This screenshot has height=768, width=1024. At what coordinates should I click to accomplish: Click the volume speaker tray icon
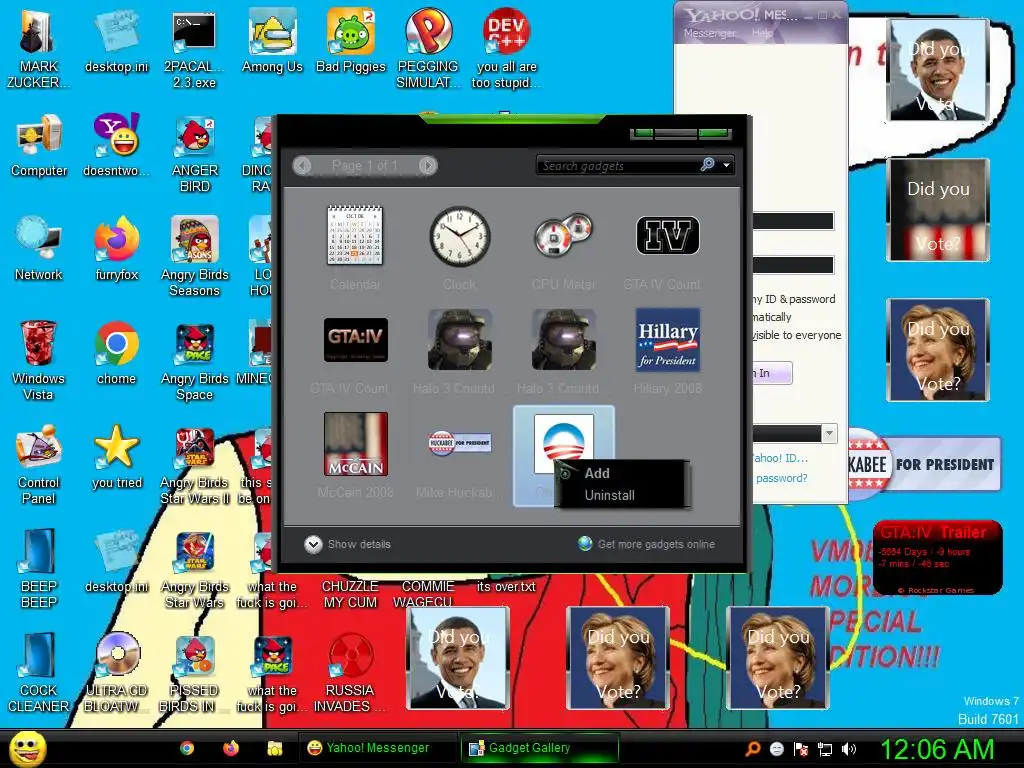click(x=848, y=748)
